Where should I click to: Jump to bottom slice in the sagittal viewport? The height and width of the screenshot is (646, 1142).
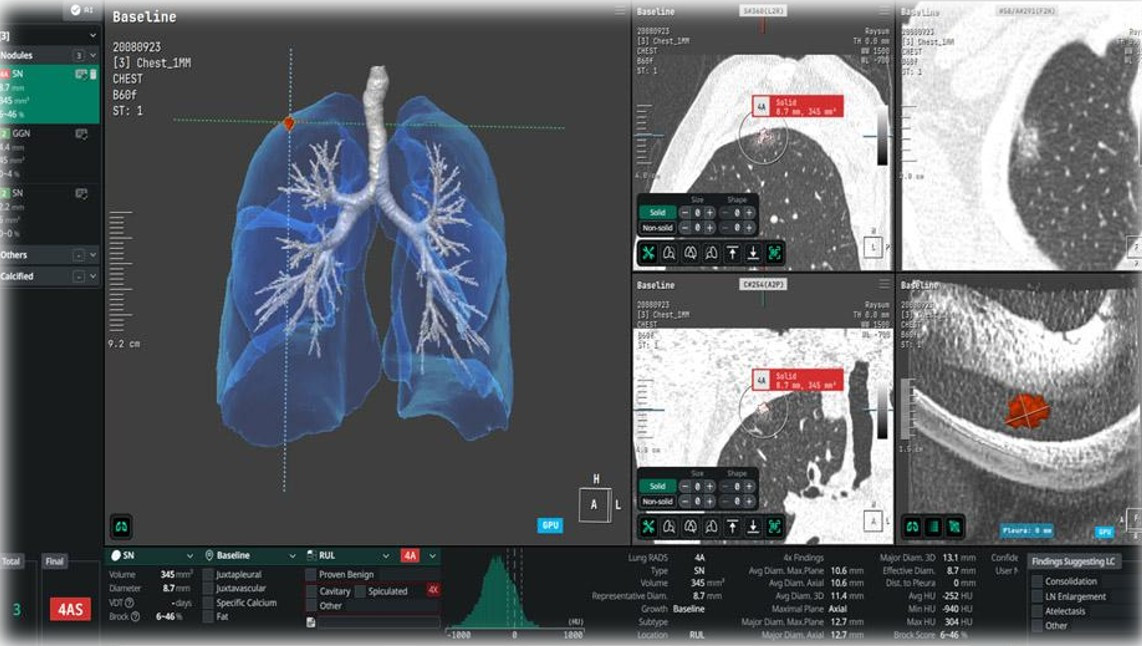[x=753, y=253]
